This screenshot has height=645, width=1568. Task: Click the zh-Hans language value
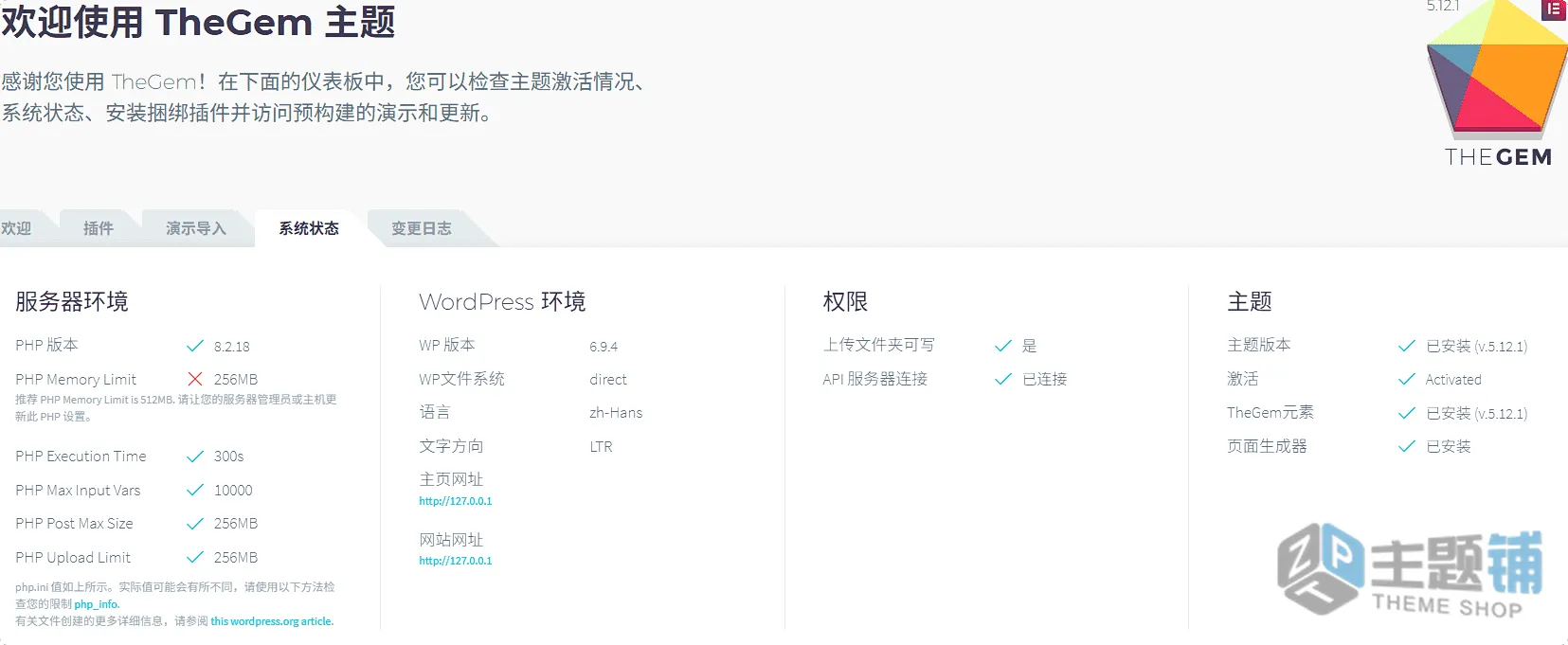(616, 413)
